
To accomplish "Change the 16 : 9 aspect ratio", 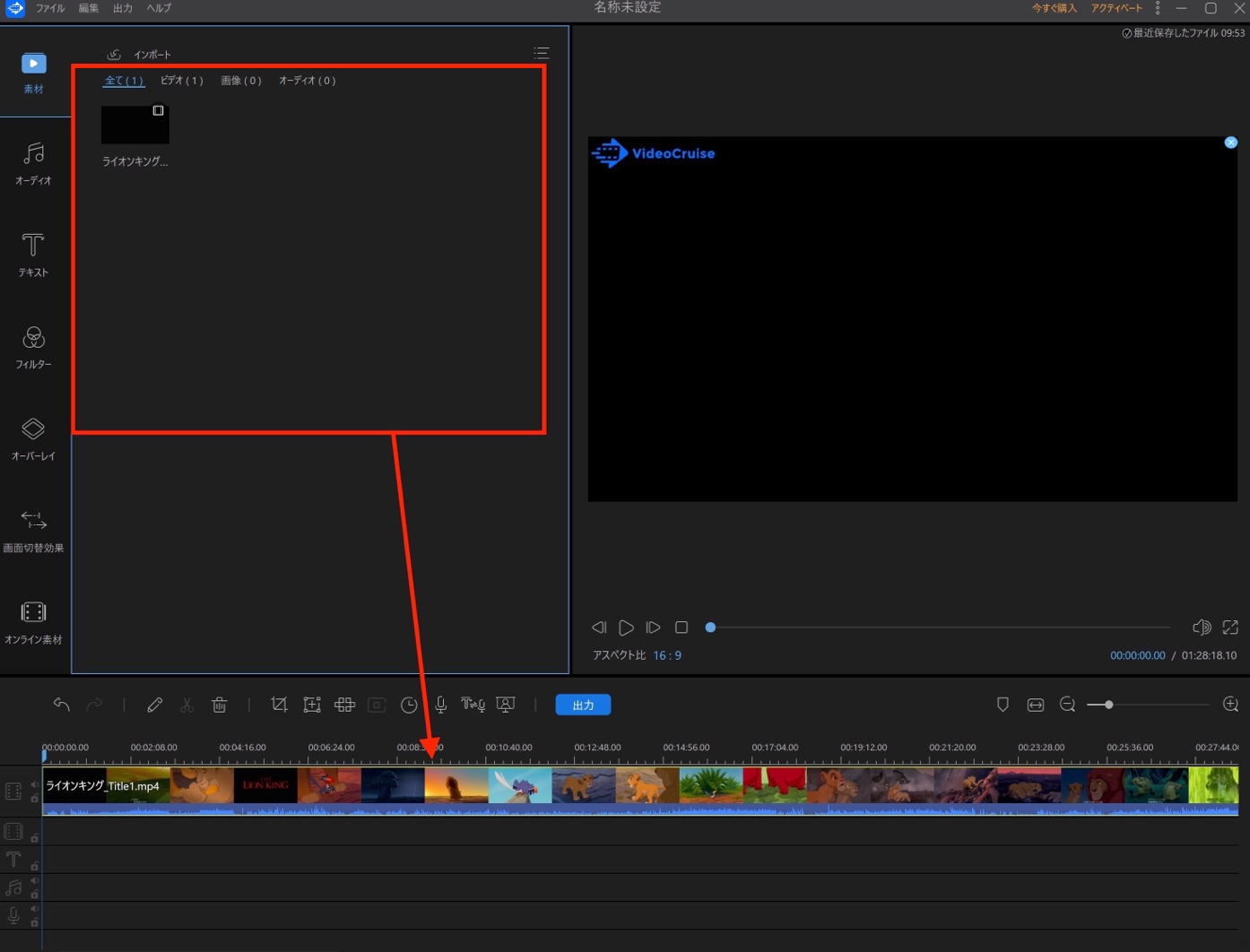I will pyautogui.click(x=667, y=655).
